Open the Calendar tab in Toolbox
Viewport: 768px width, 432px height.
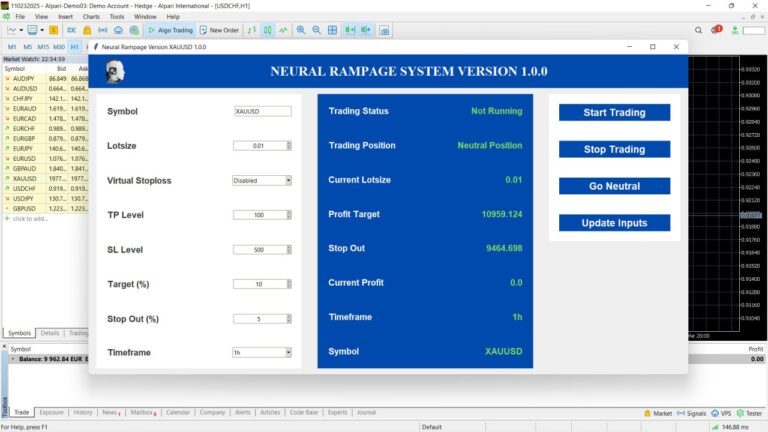(178, 412)
